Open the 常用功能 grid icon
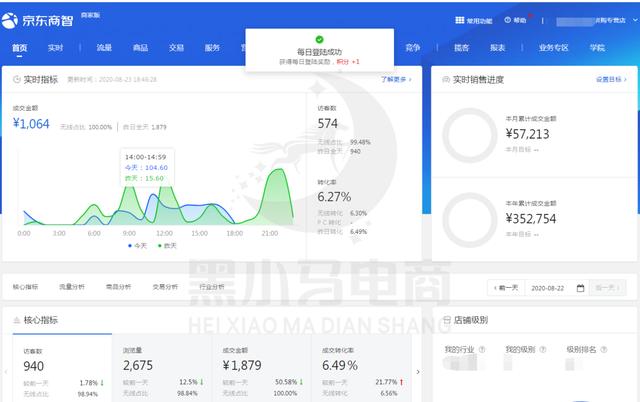 460,20
